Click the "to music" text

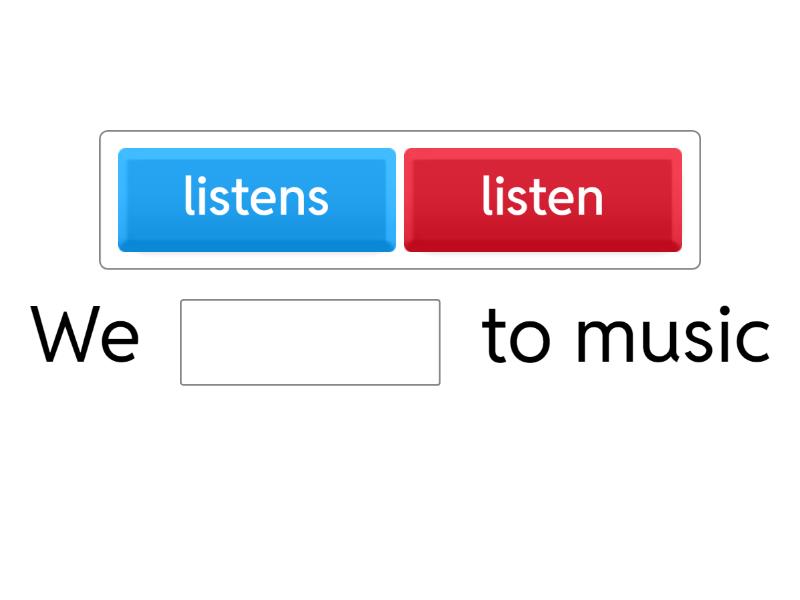tap(626, 337)
